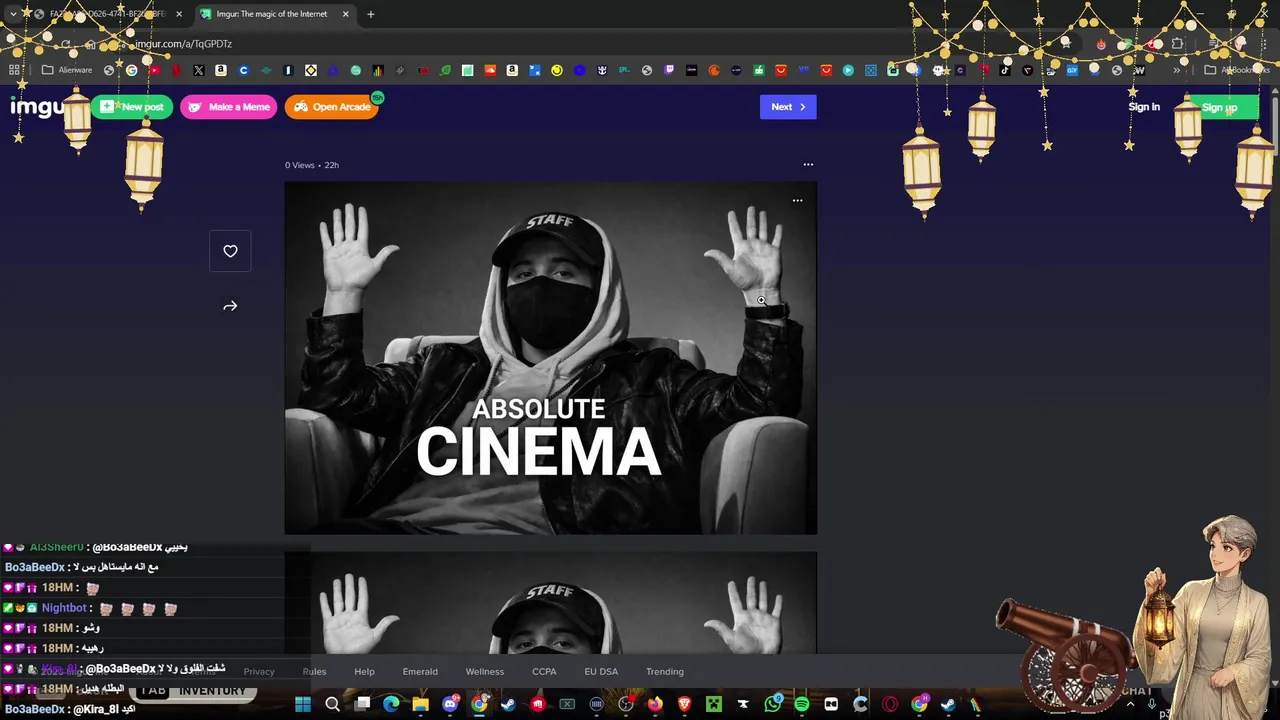
Task: Open the apps grid in bookmarks bar
Action: coord(15,70)
